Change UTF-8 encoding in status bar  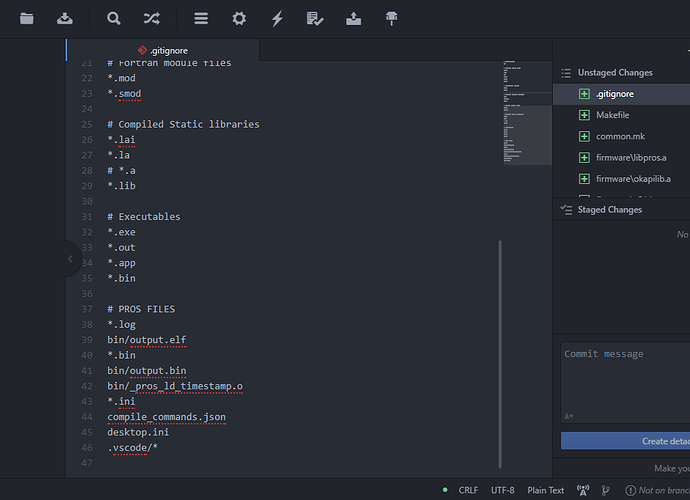(503, 490)
